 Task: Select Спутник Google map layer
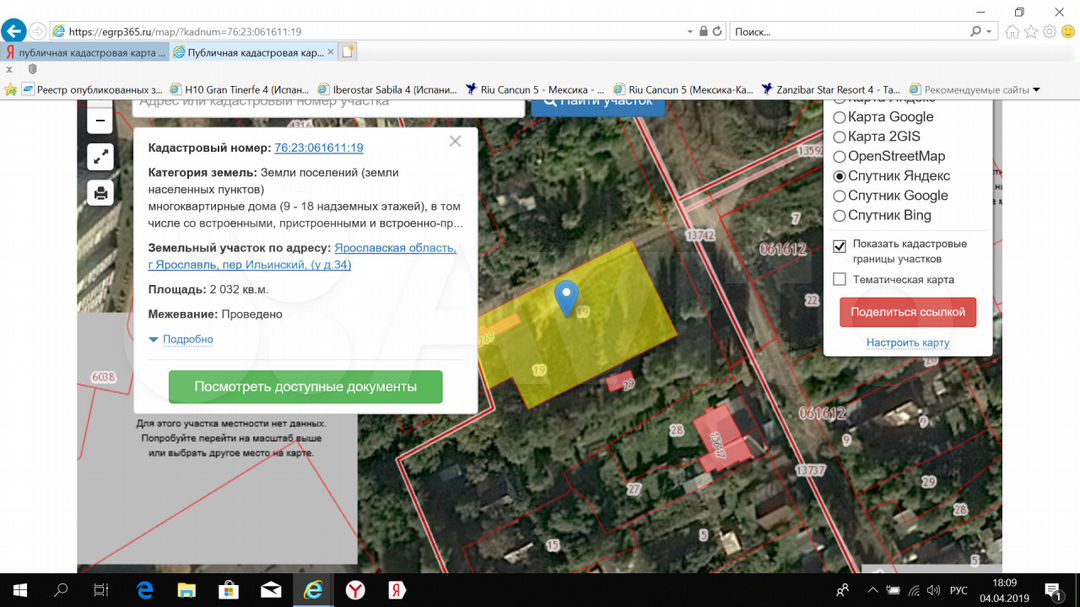click(840, 196)
